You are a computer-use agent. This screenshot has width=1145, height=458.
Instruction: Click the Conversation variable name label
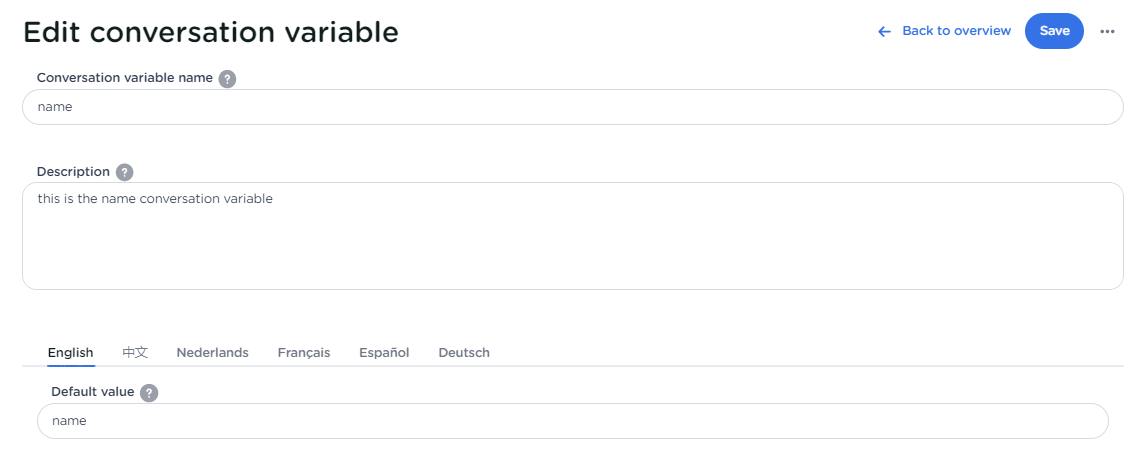pyautogui.click(x=124, y=78)
